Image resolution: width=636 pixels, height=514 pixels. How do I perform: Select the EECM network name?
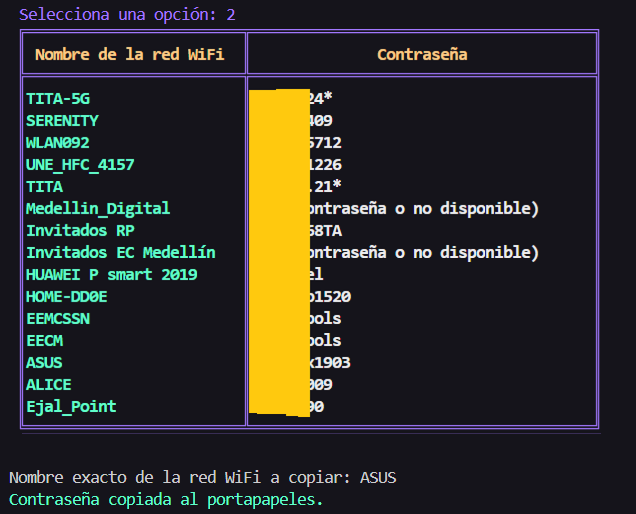44,341
